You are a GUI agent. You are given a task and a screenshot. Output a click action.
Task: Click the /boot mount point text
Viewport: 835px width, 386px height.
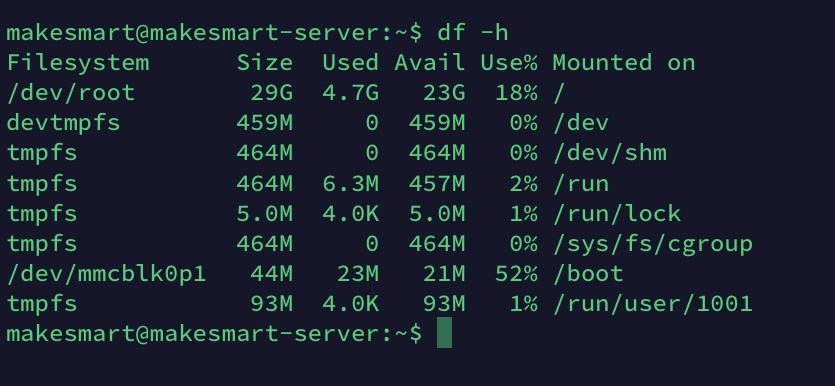[588, 274]
